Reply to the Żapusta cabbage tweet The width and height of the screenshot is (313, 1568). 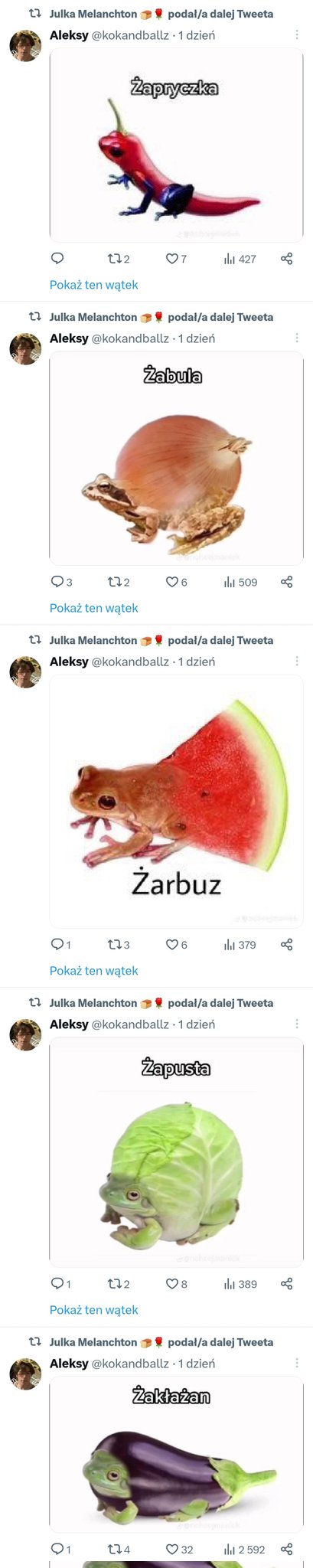point(60,1284)
